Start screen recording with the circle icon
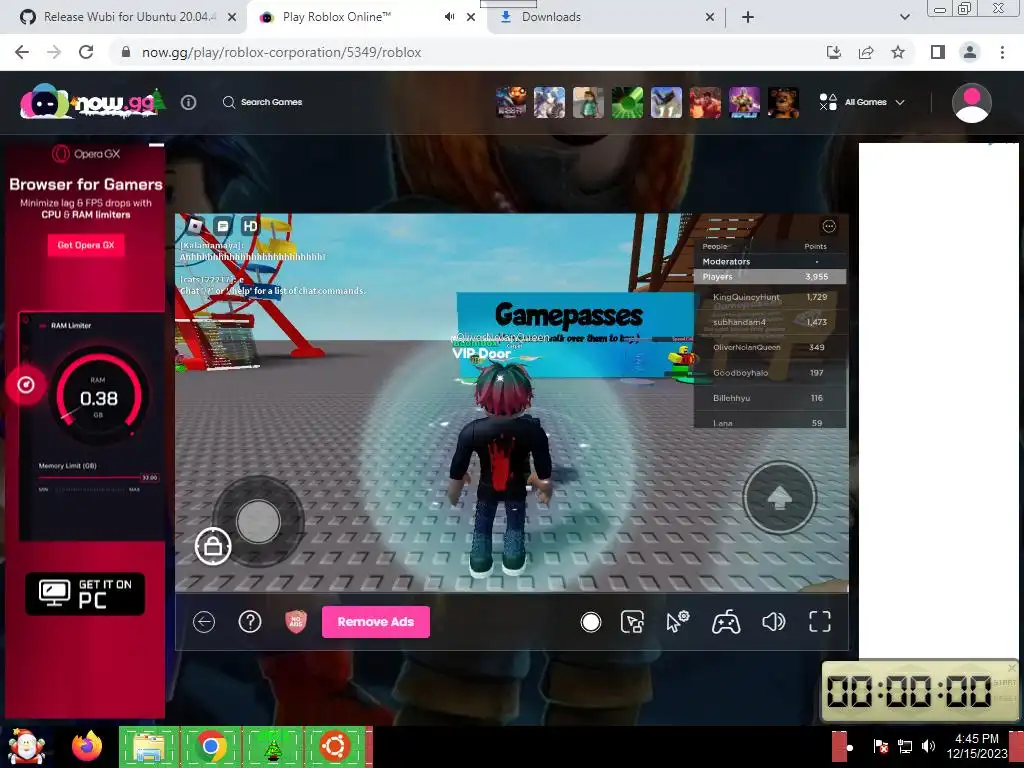The width and height of the screenshot is (1024, 768). 590,622
